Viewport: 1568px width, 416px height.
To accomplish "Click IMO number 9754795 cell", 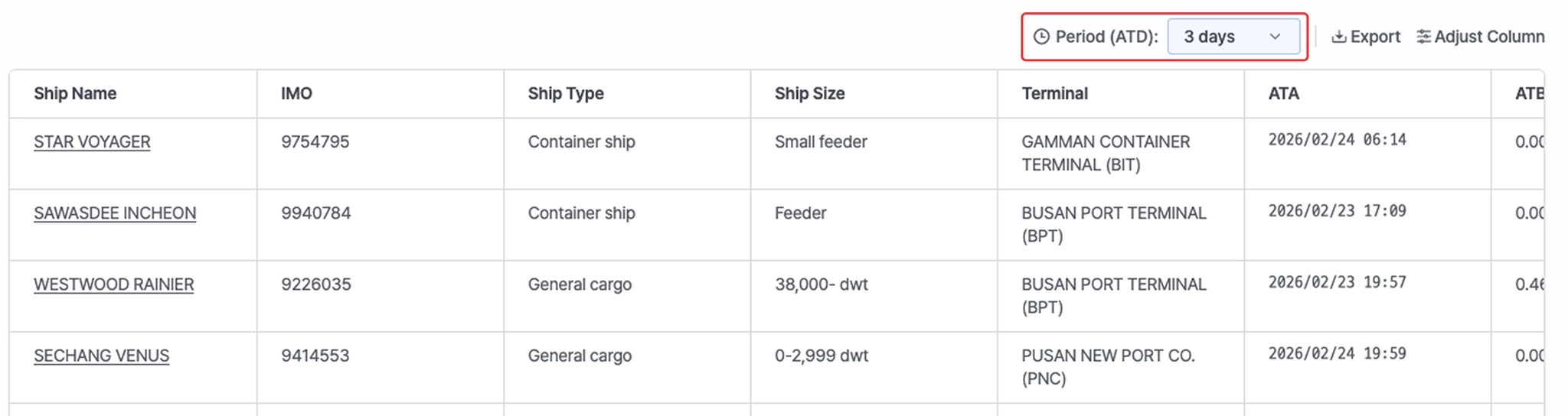I will pos(315,142).
